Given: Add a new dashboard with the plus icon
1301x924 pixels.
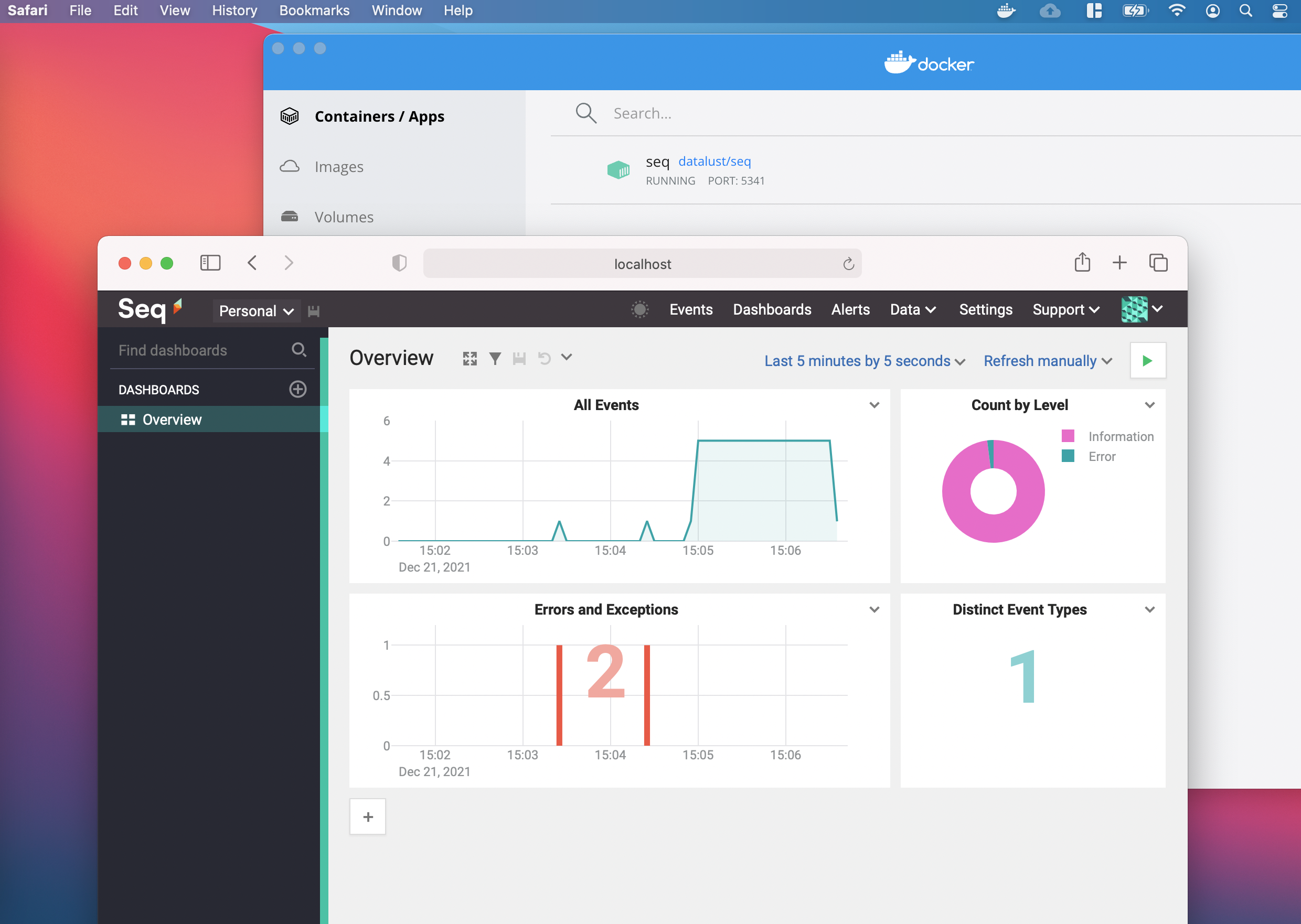Looking at the screenshot, I should (x=297, y=389).
